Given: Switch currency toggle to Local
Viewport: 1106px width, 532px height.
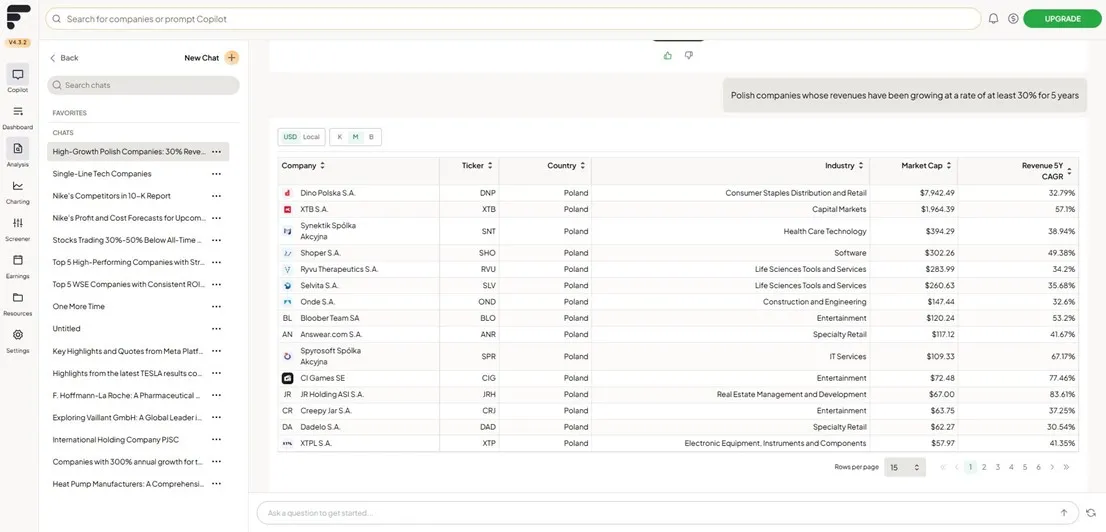Looking at the screenshot, I should (x=311, y=137).
